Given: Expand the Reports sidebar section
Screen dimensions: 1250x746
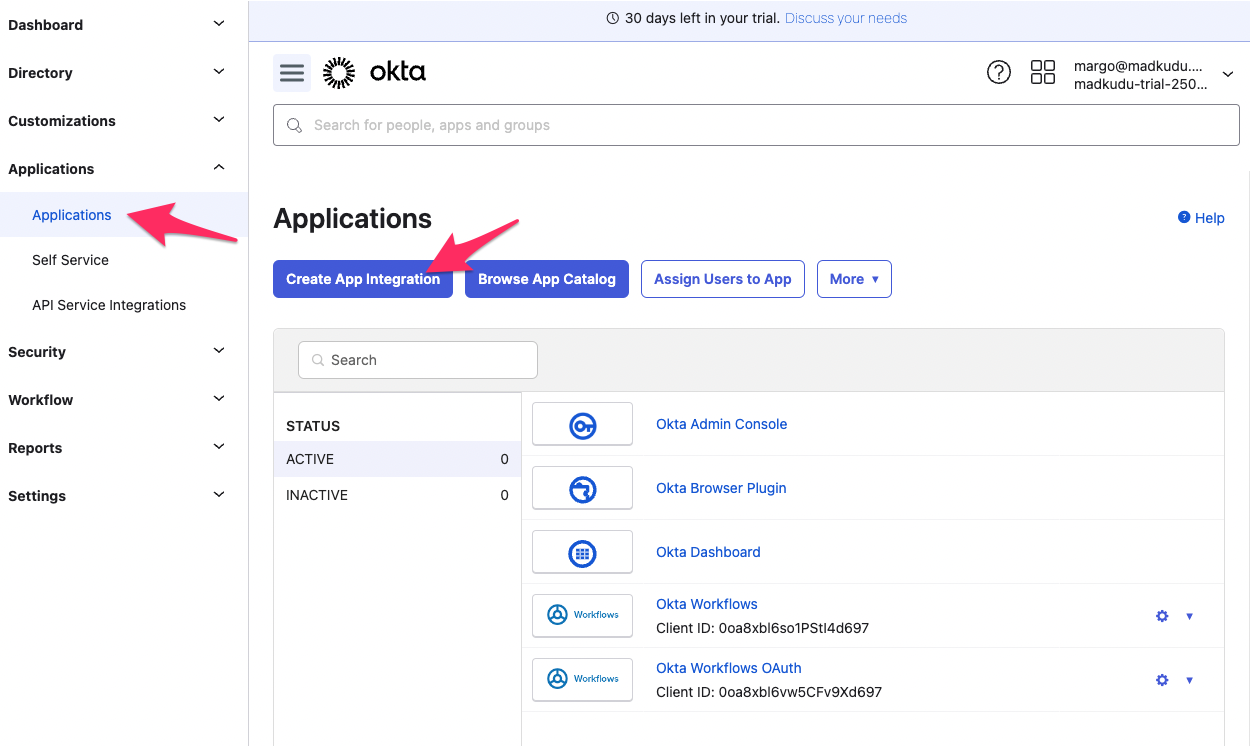Looking at the screenshot, I should (x=219, y=447).
